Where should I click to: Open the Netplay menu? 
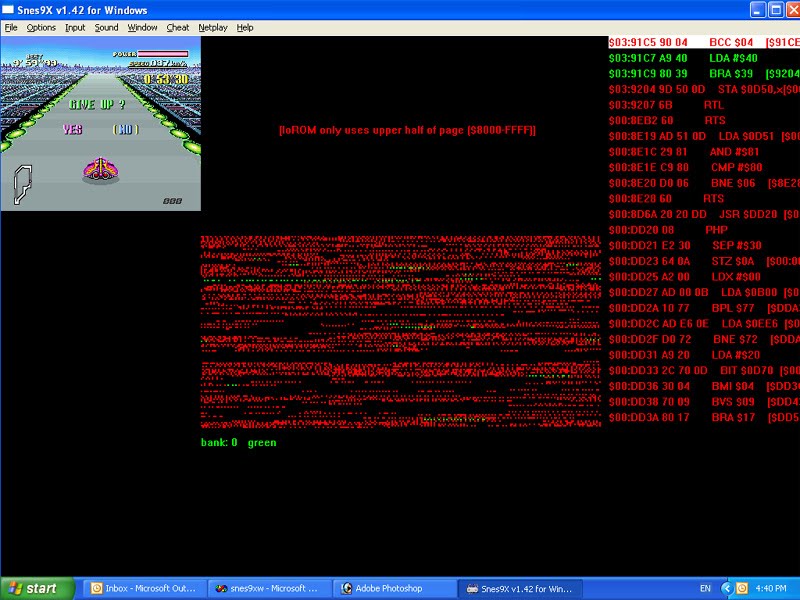(x=213, y=28)
